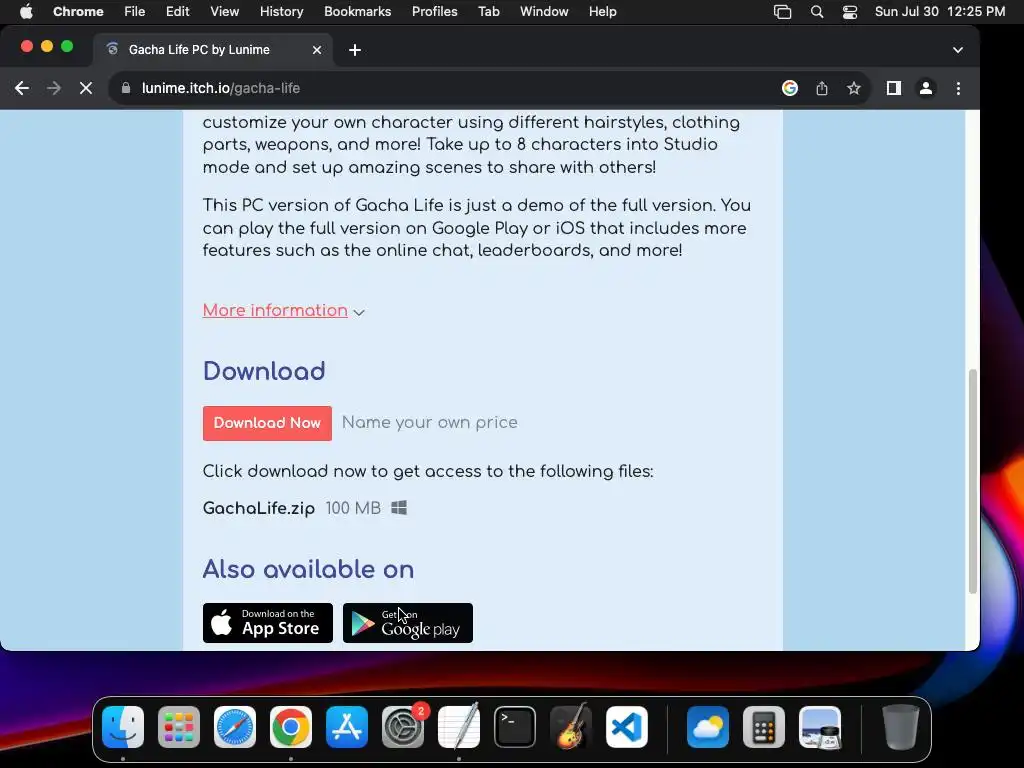Expand the tab search chevron
This screenshot has width=1024, height=768.
coord(957,50)
